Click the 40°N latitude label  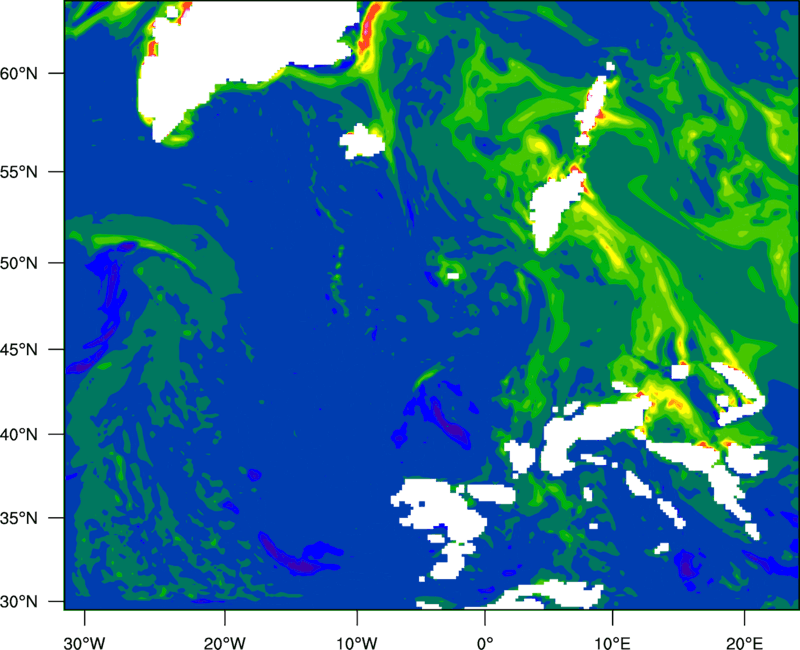coord(19,435)
